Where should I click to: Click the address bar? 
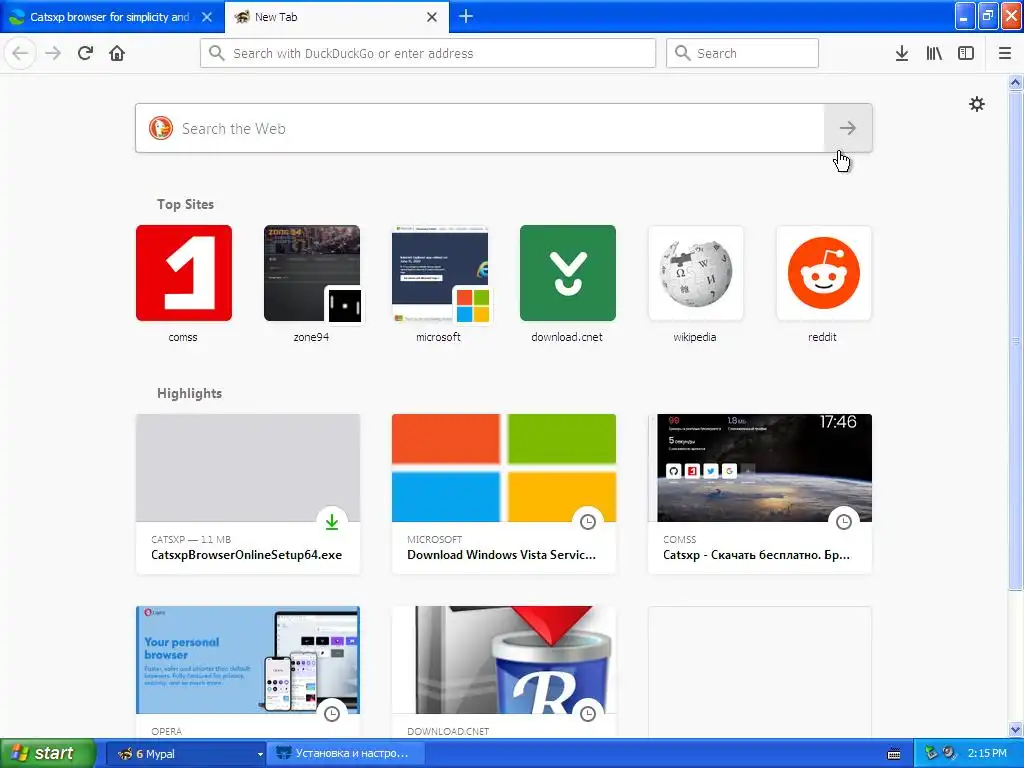[428, 53]
